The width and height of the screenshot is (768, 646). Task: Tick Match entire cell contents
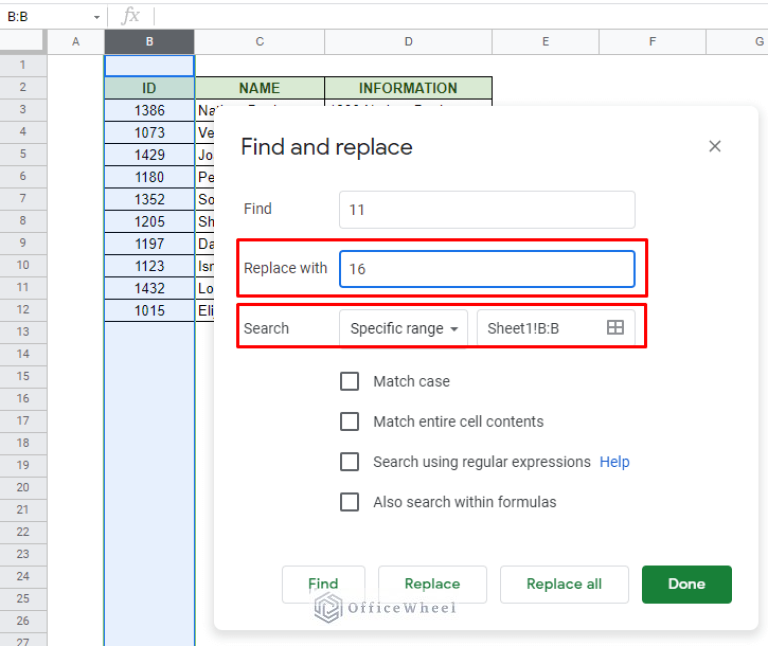coord(349,421)
